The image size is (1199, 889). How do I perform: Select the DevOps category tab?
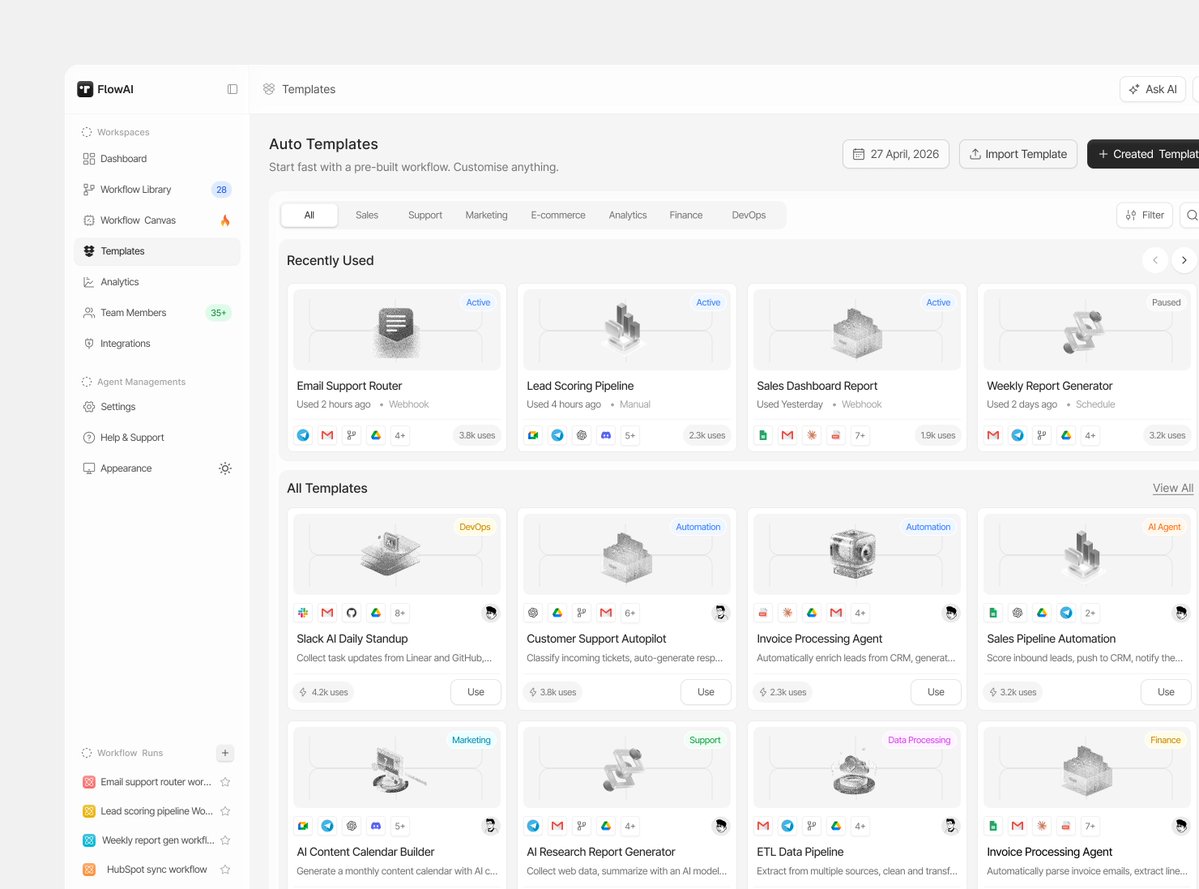749,216
